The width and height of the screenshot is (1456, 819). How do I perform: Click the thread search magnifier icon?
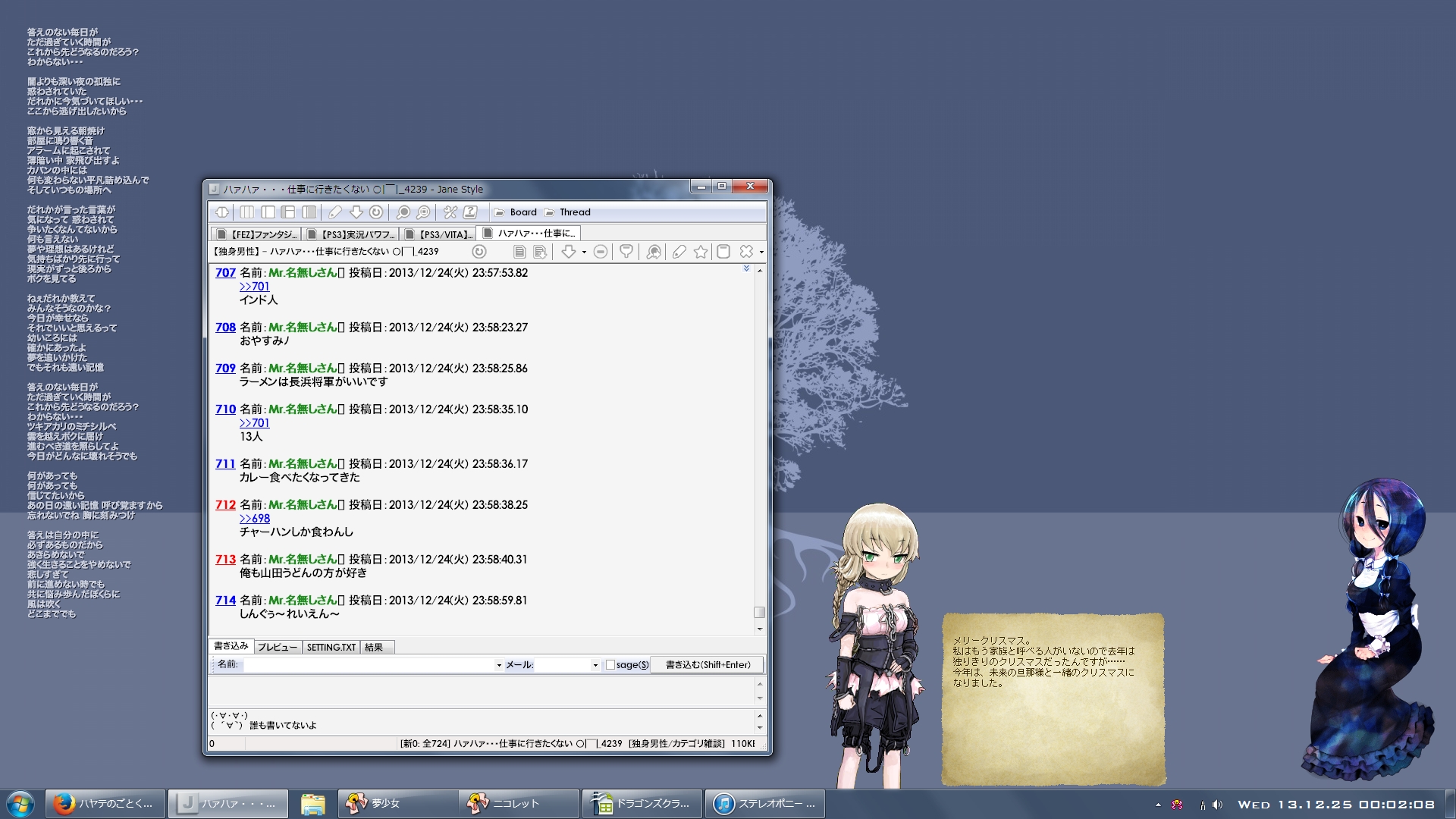point(654,252)
